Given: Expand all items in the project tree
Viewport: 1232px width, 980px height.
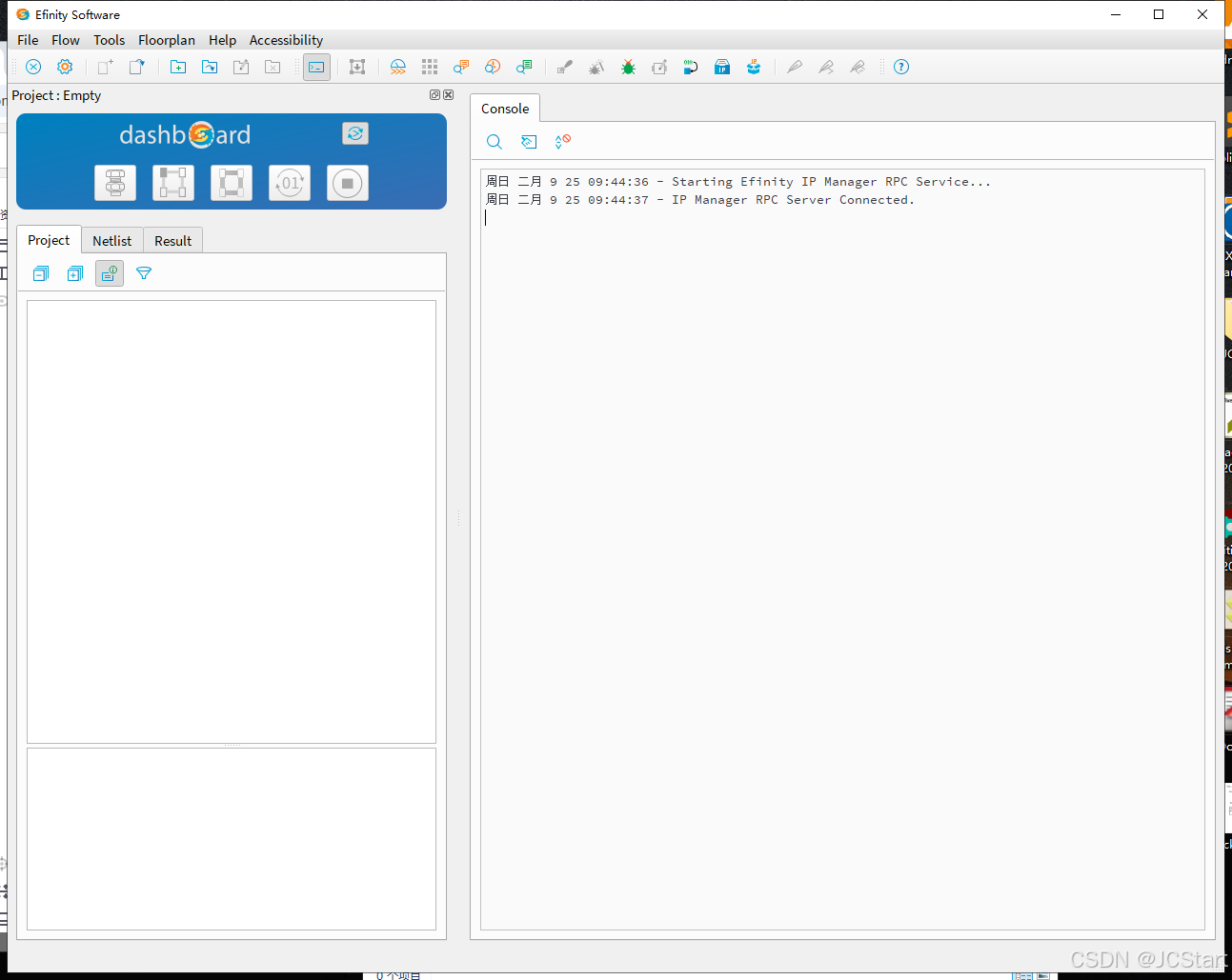Looking at the screenshot, I should [75, 273].
